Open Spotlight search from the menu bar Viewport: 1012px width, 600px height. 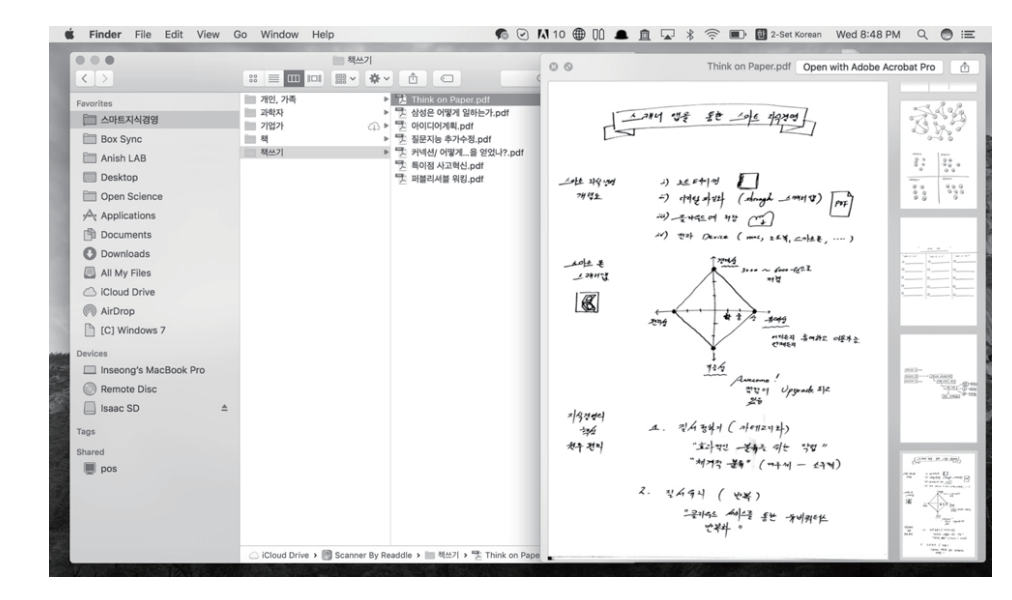[x=922, y=35]
